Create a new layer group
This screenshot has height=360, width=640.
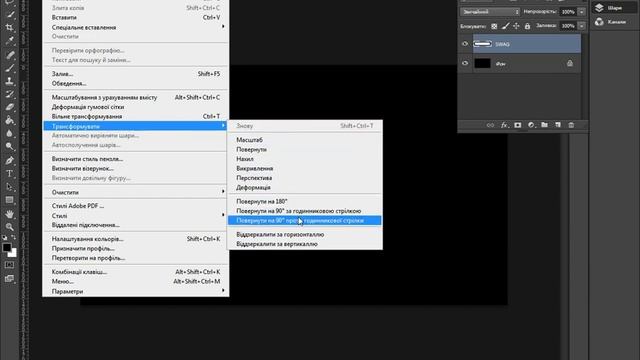(544, 125)
